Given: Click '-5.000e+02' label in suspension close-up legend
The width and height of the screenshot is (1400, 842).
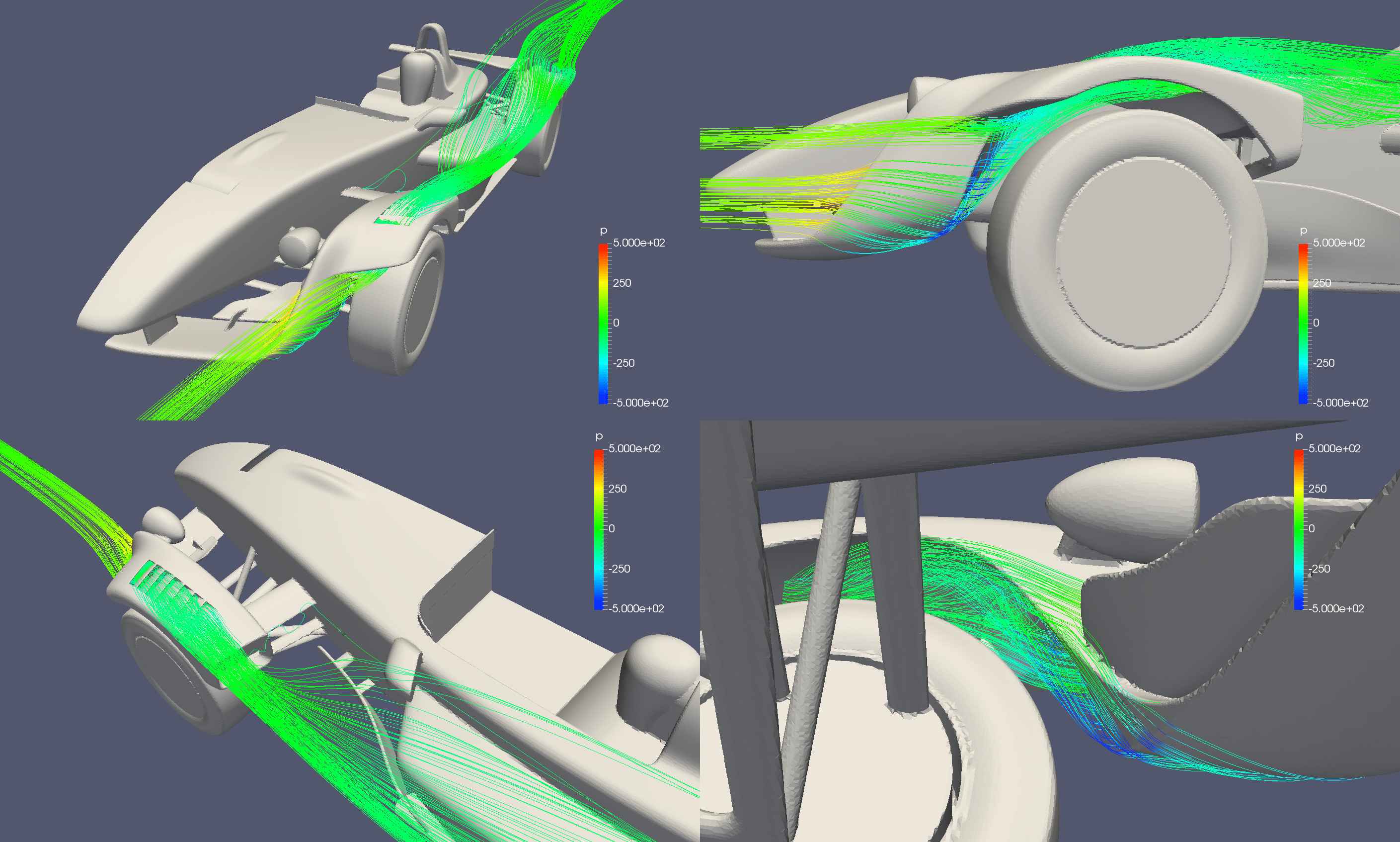Looking at the screenshot, I should pyautogui.click(x=1336, y=609).
